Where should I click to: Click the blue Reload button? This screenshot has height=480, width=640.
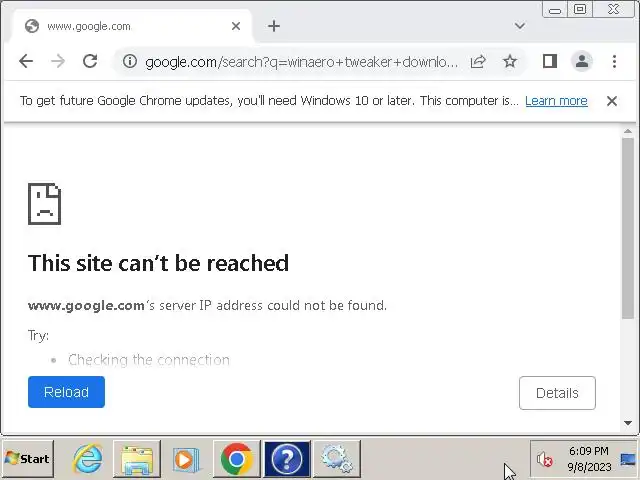point(67,392)
